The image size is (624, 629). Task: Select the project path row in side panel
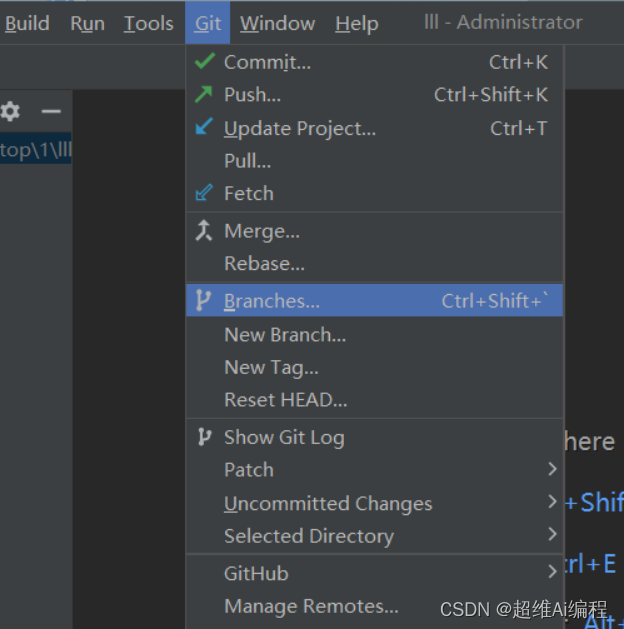[36, 148]
